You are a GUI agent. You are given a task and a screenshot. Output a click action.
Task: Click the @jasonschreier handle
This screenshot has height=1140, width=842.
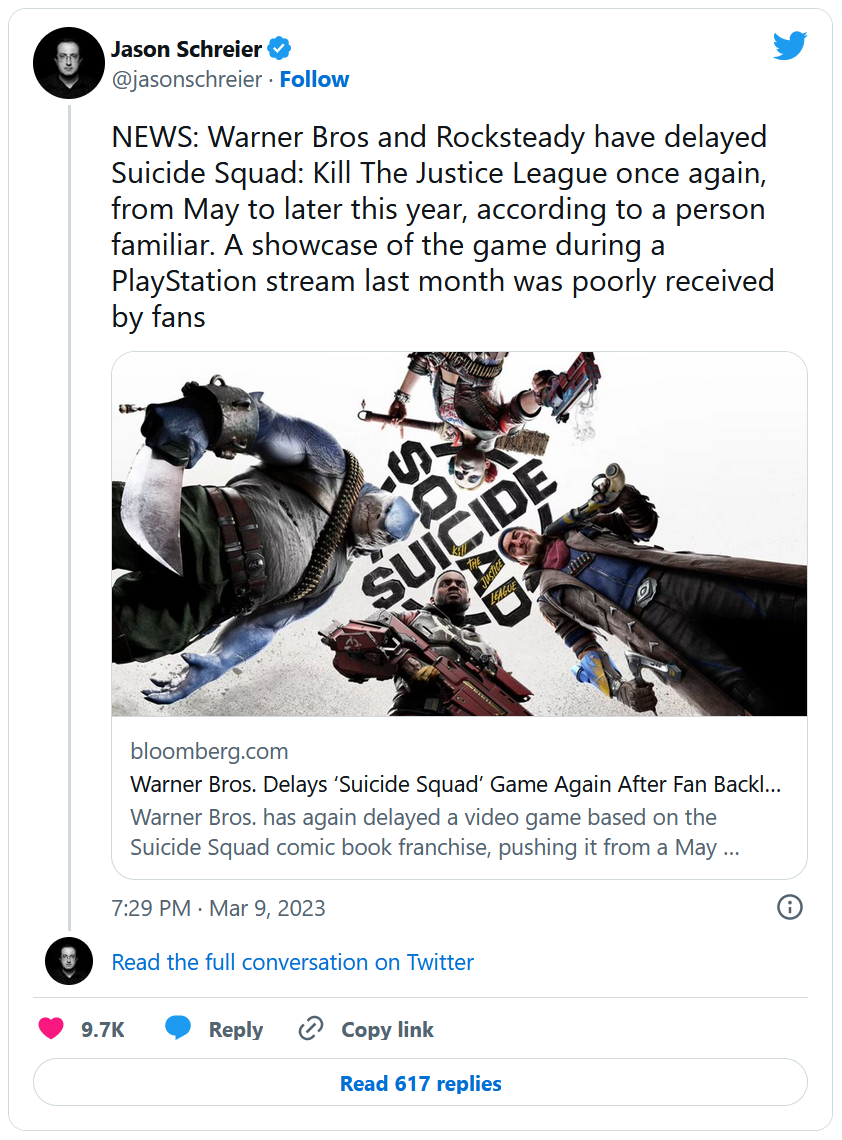coord(187,80)
